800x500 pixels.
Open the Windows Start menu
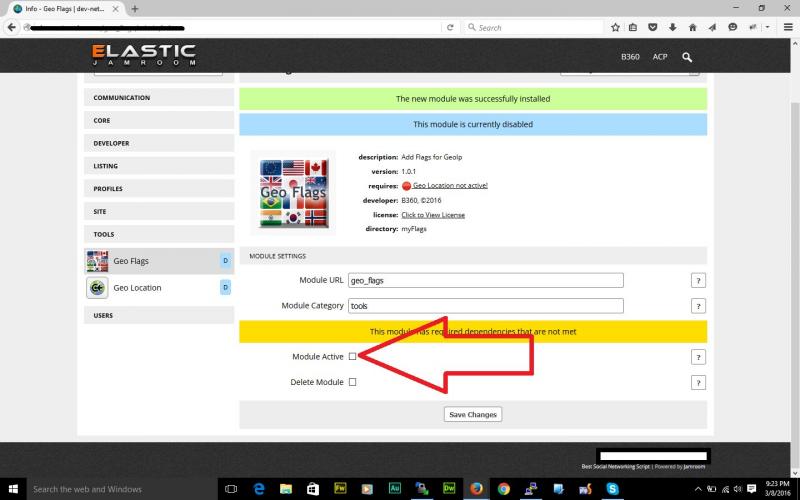[13, 489]
